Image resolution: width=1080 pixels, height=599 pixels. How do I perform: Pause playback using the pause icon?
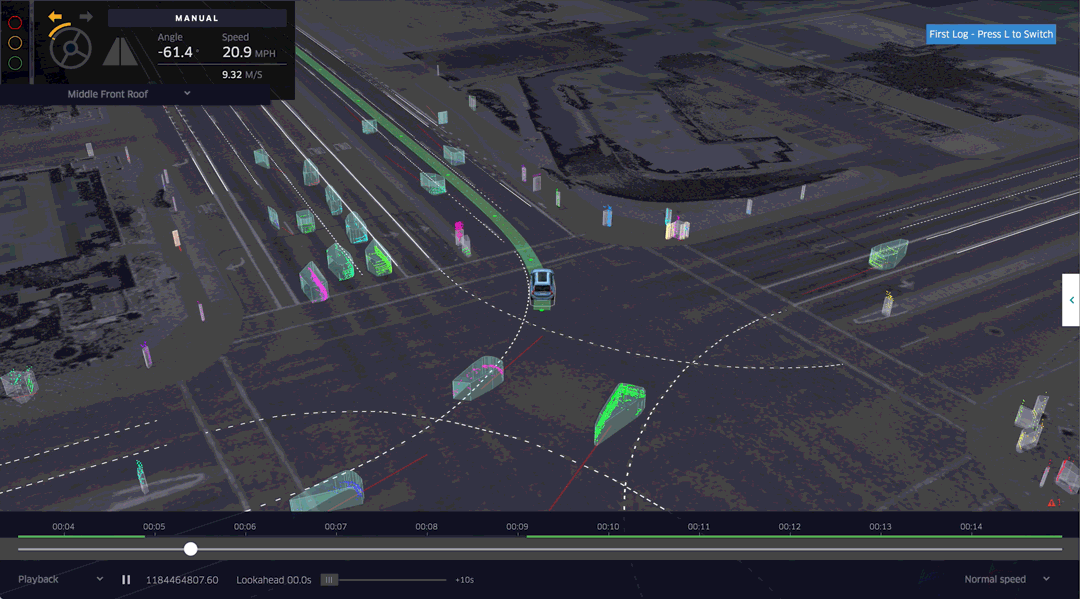tap(126, 579)
